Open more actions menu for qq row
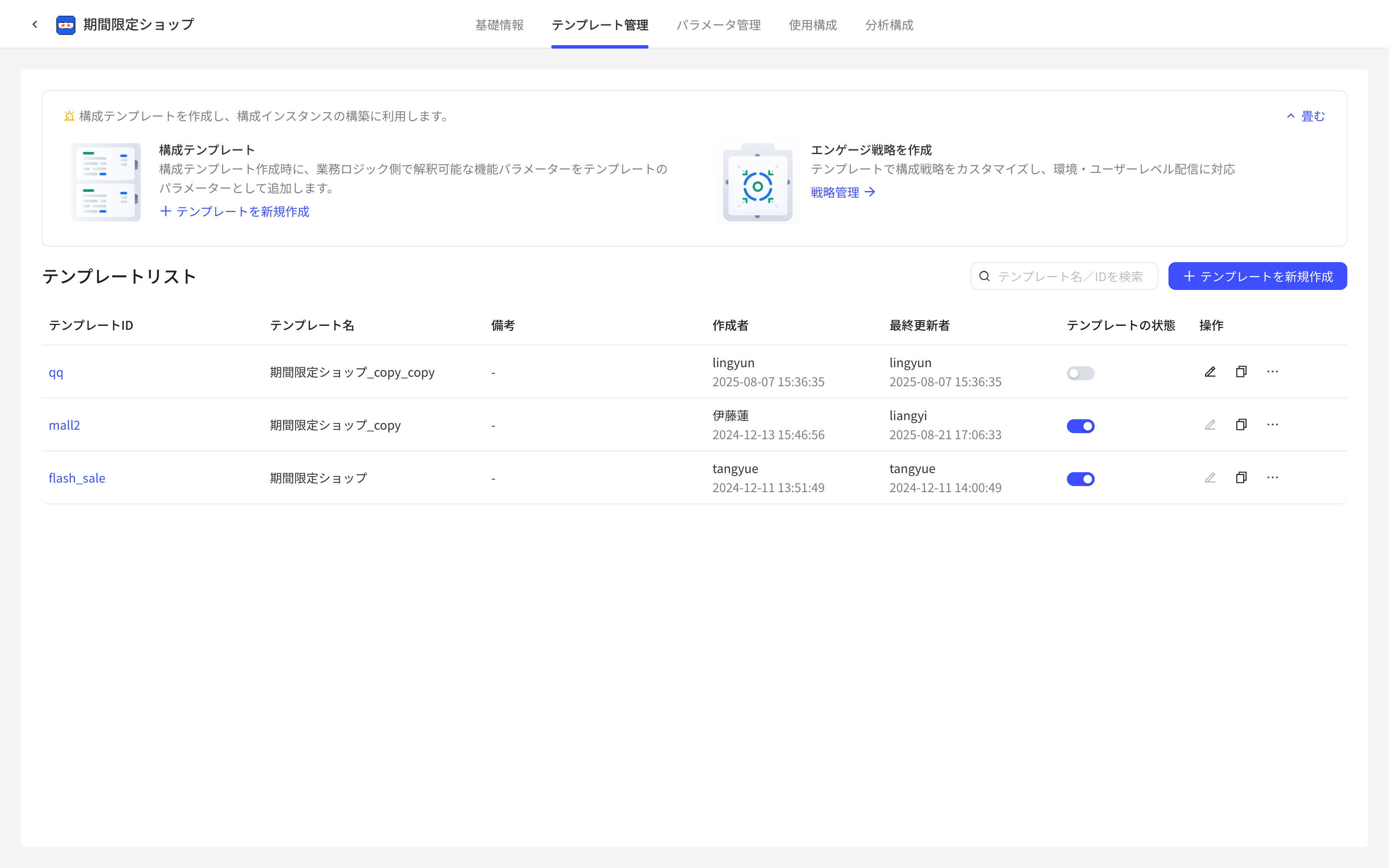The image size is (1389, 868). pos(1273,372)
